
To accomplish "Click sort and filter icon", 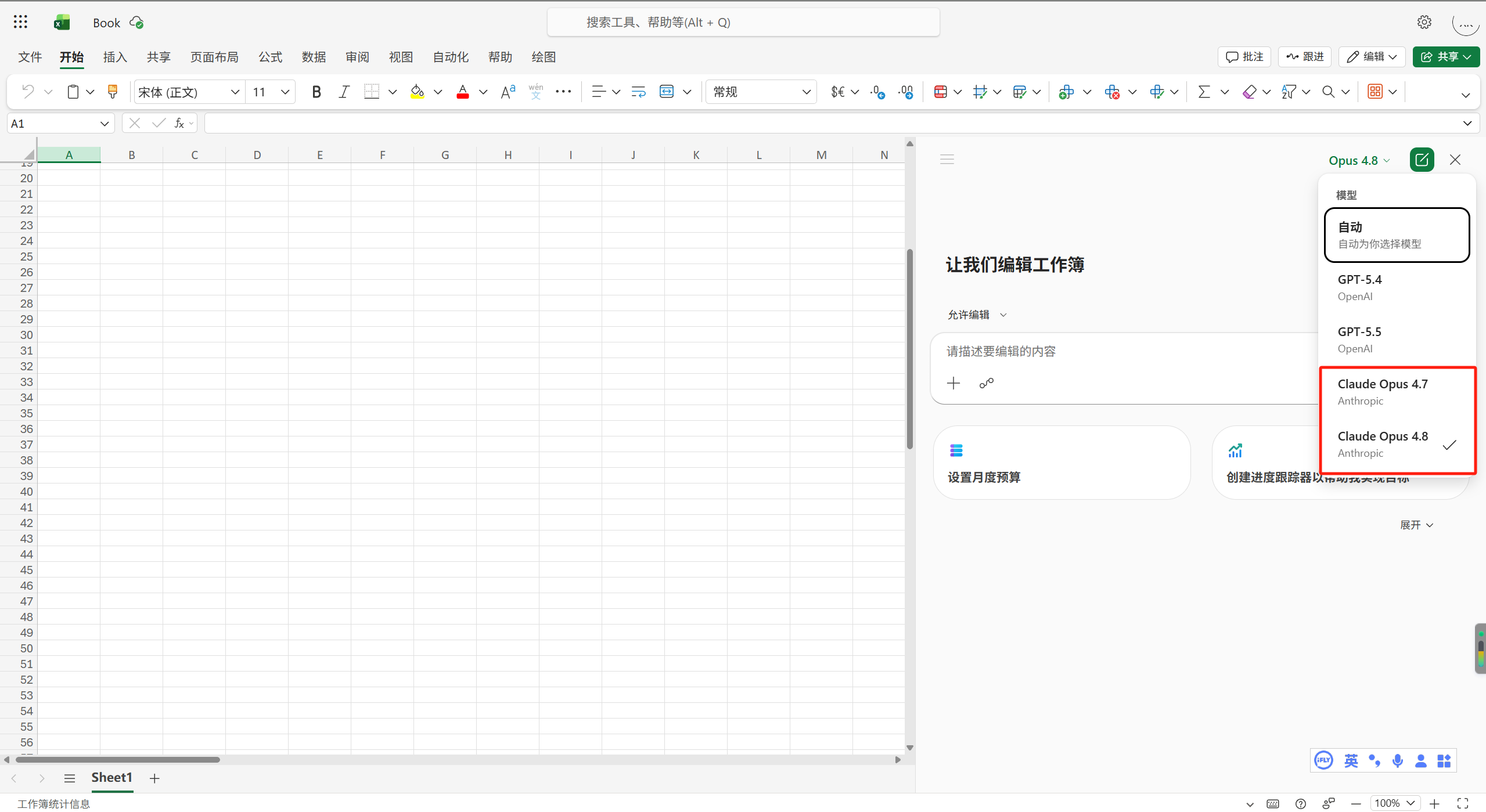I will (x=1289, y=92).
